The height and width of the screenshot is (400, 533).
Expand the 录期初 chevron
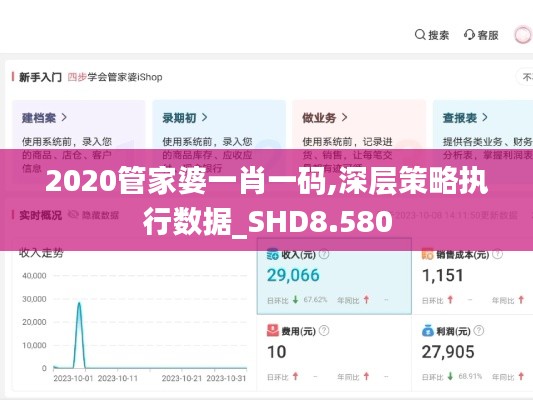click(205, 118)
